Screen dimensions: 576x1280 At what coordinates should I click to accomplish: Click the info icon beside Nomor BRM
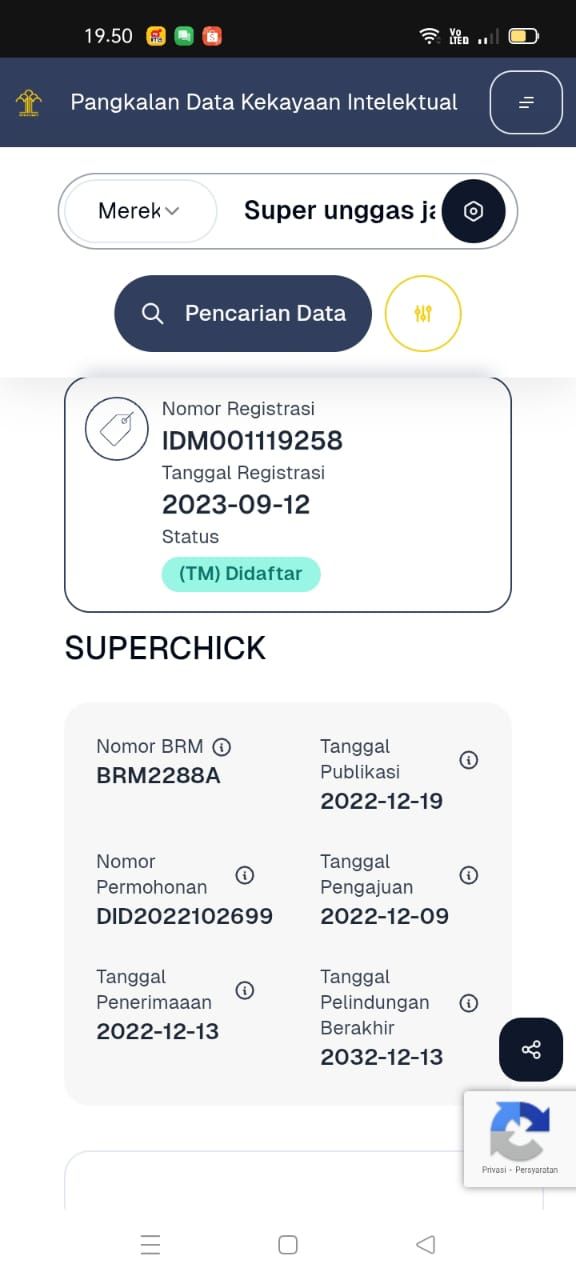pyautogui.click(x=222, y=746)
